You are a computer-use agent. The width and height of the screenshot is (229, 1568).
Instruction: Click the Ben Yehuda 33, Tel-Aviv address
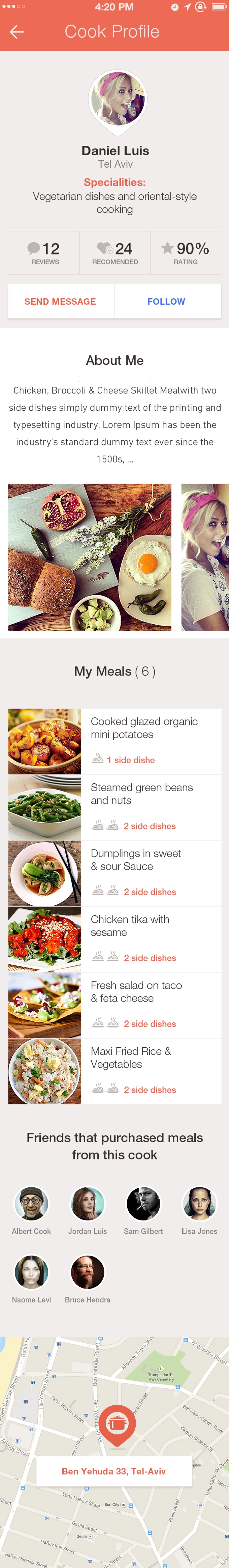[113, 1471]
